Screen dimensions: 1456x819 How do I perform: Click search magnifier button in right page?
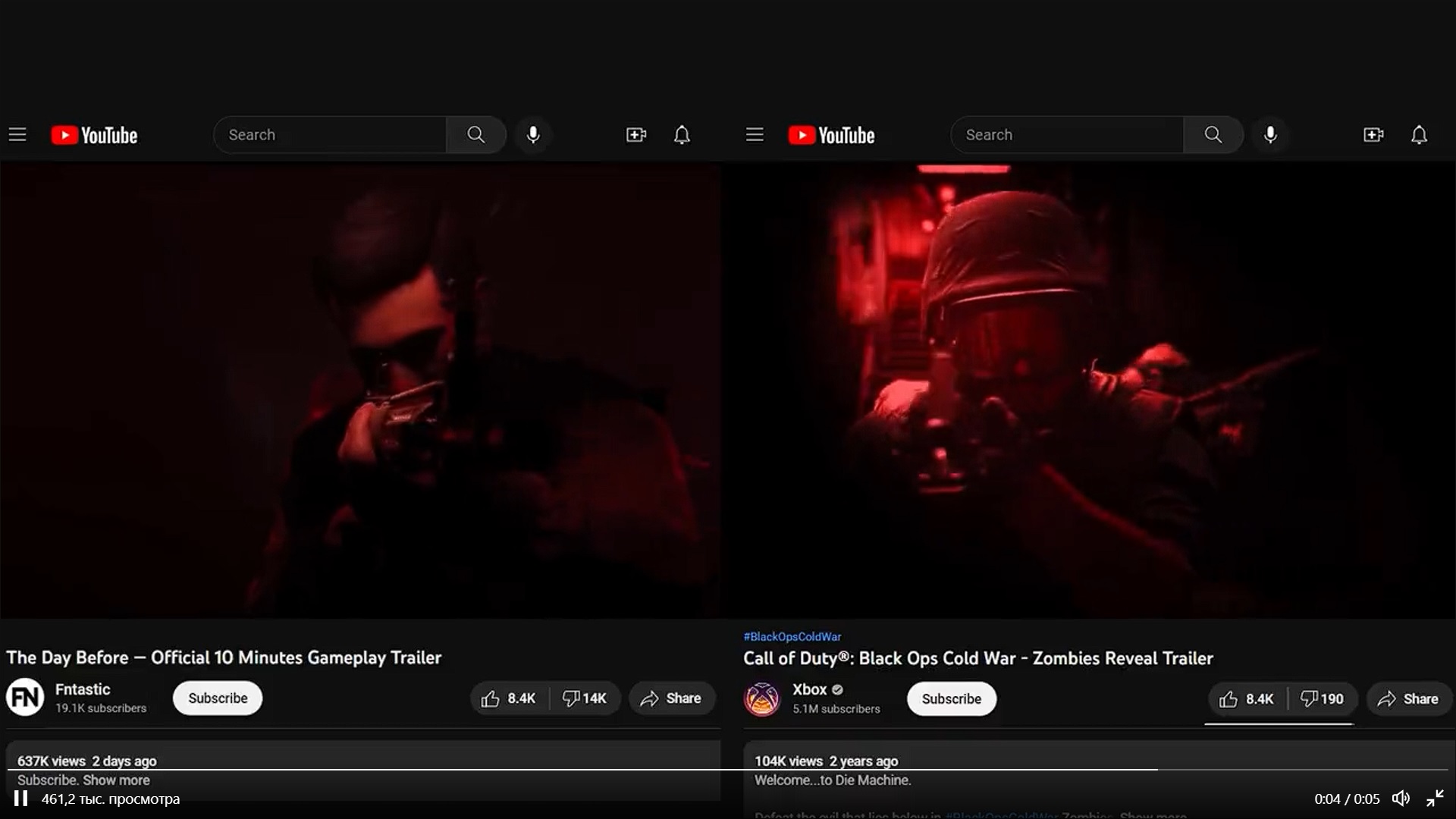point(1213,135)
